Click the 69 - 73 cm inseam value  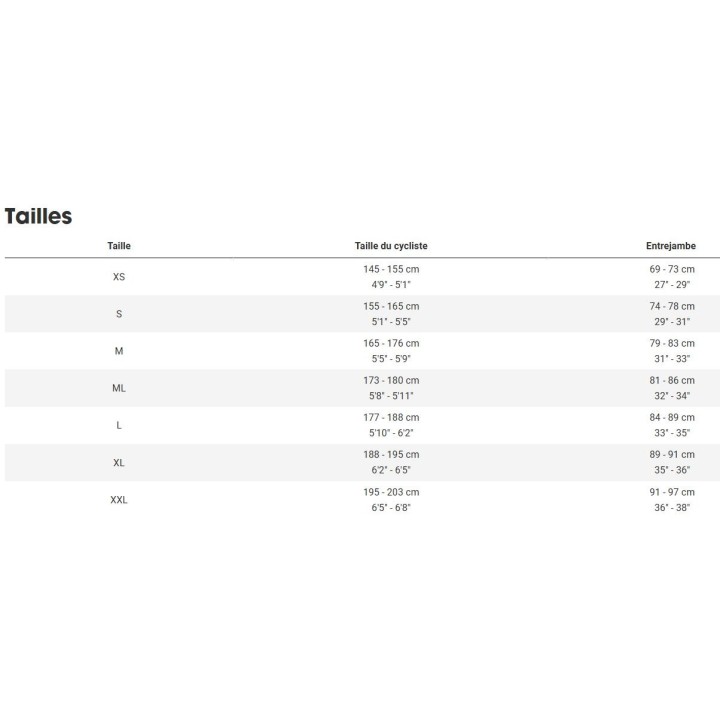coord(670,270)
